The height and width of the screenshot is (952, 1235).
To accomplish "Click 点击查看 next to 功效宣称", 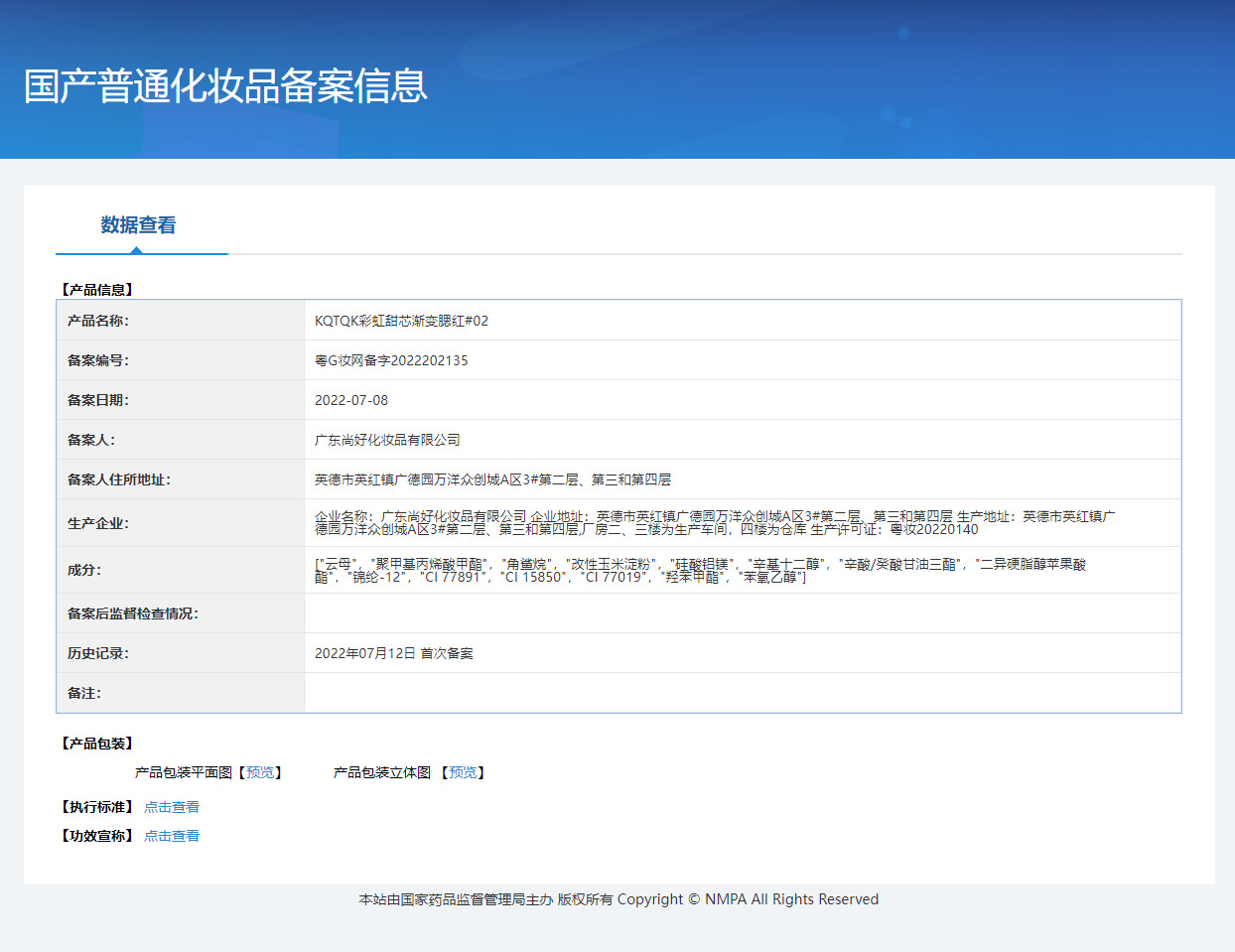I will point(171,836).
